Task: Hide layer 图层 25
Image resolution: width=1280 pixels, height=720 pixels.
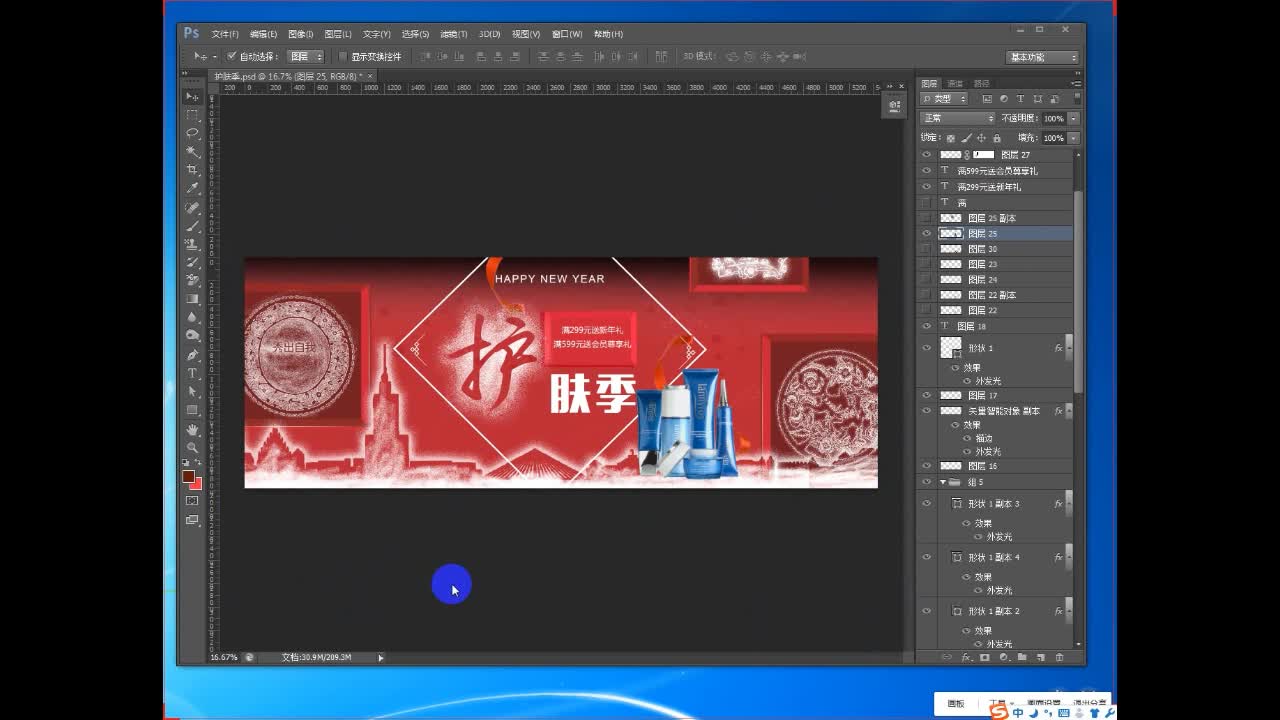Action: click(926, 233)
